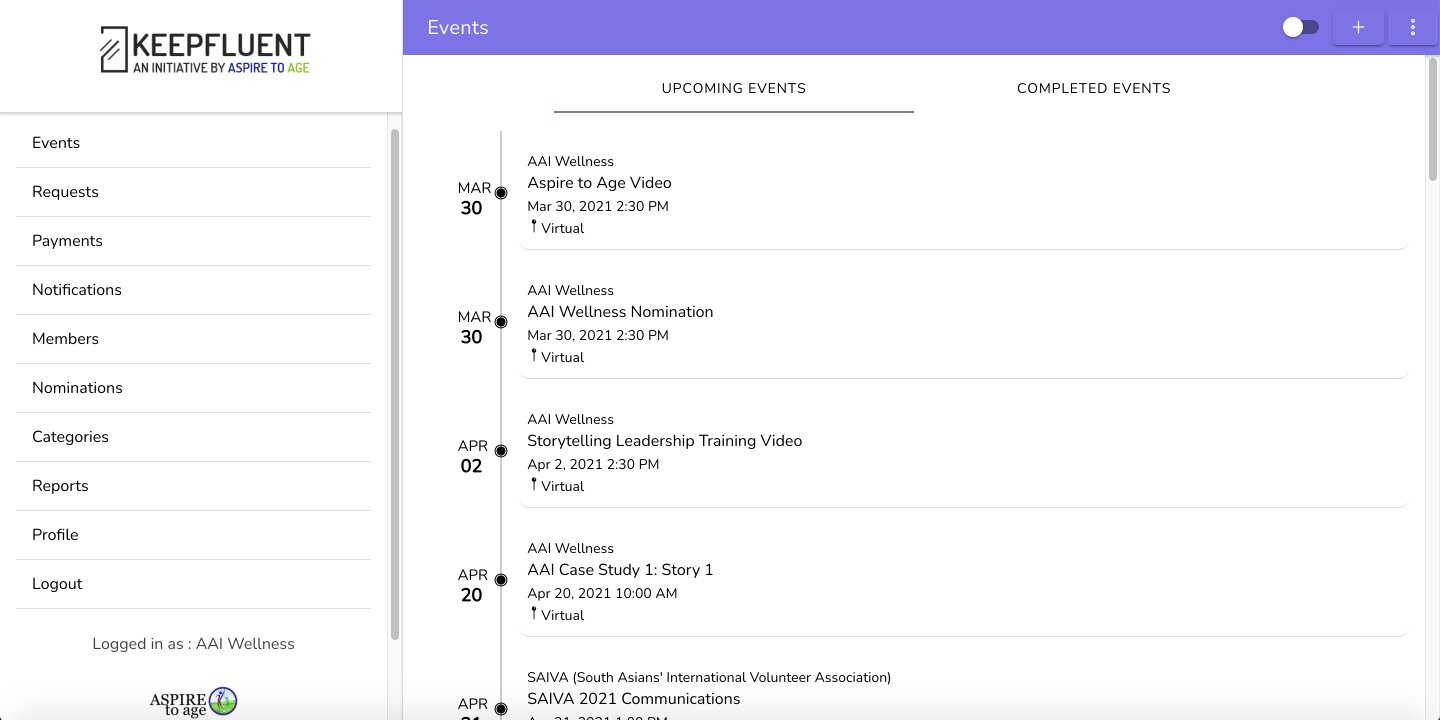Viewport: 1440px width, 720px height.
Task: Click the timeline dot for Apr 20
Action: pyautogui.click(x=501, y=580)
